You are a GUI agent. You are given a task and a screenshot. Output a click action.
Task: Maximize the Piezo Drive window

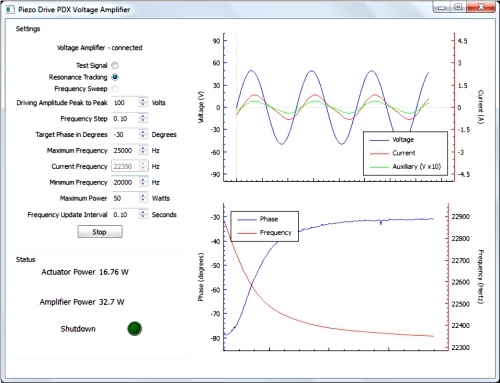click(x=459, y=7)
